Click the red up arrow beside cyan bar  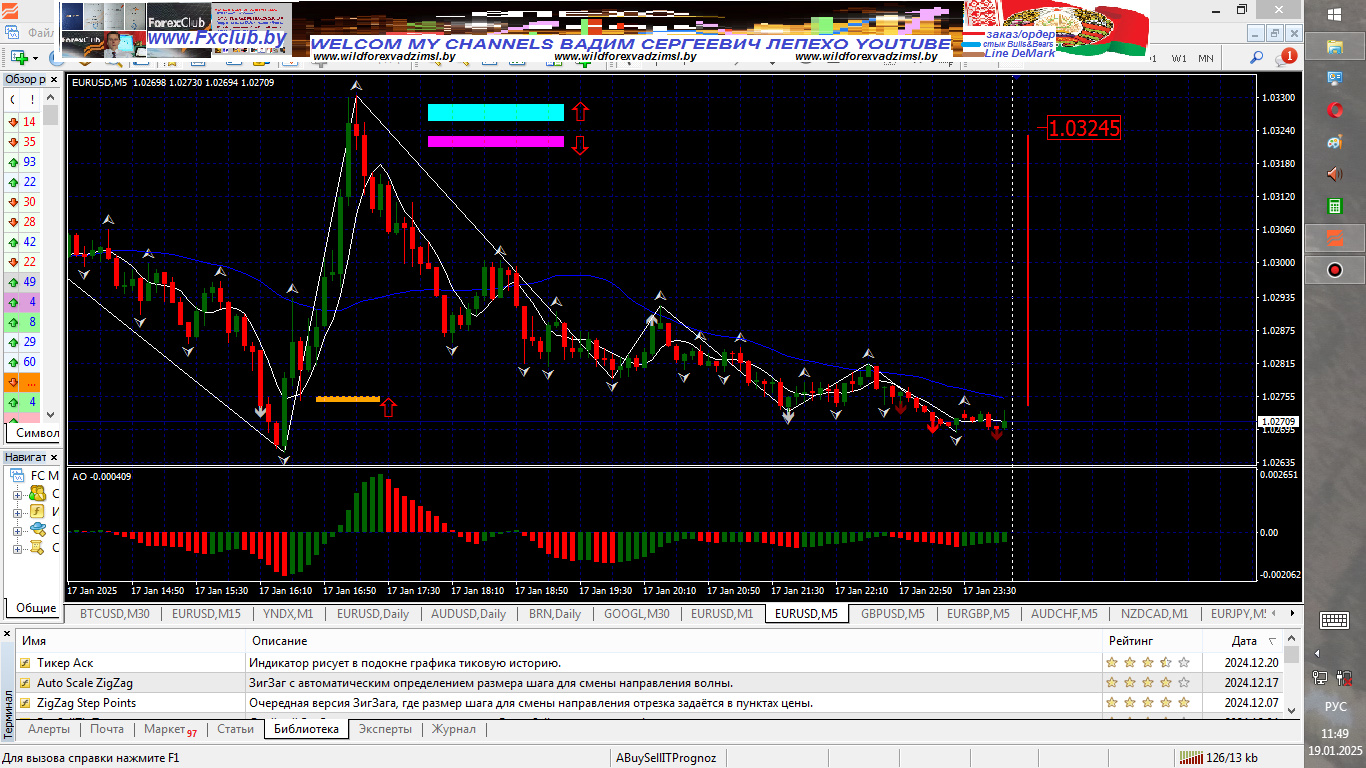(x=581, y=112)
